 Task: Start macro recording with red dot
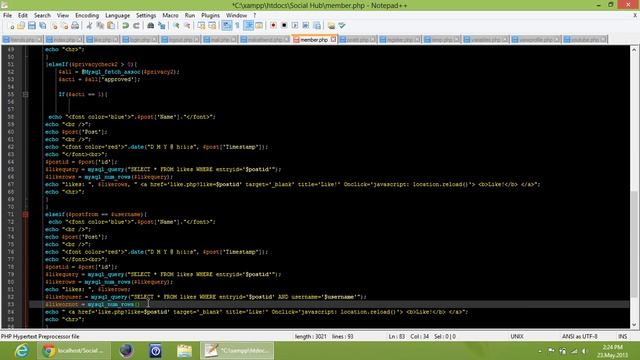tap(273, 25)
